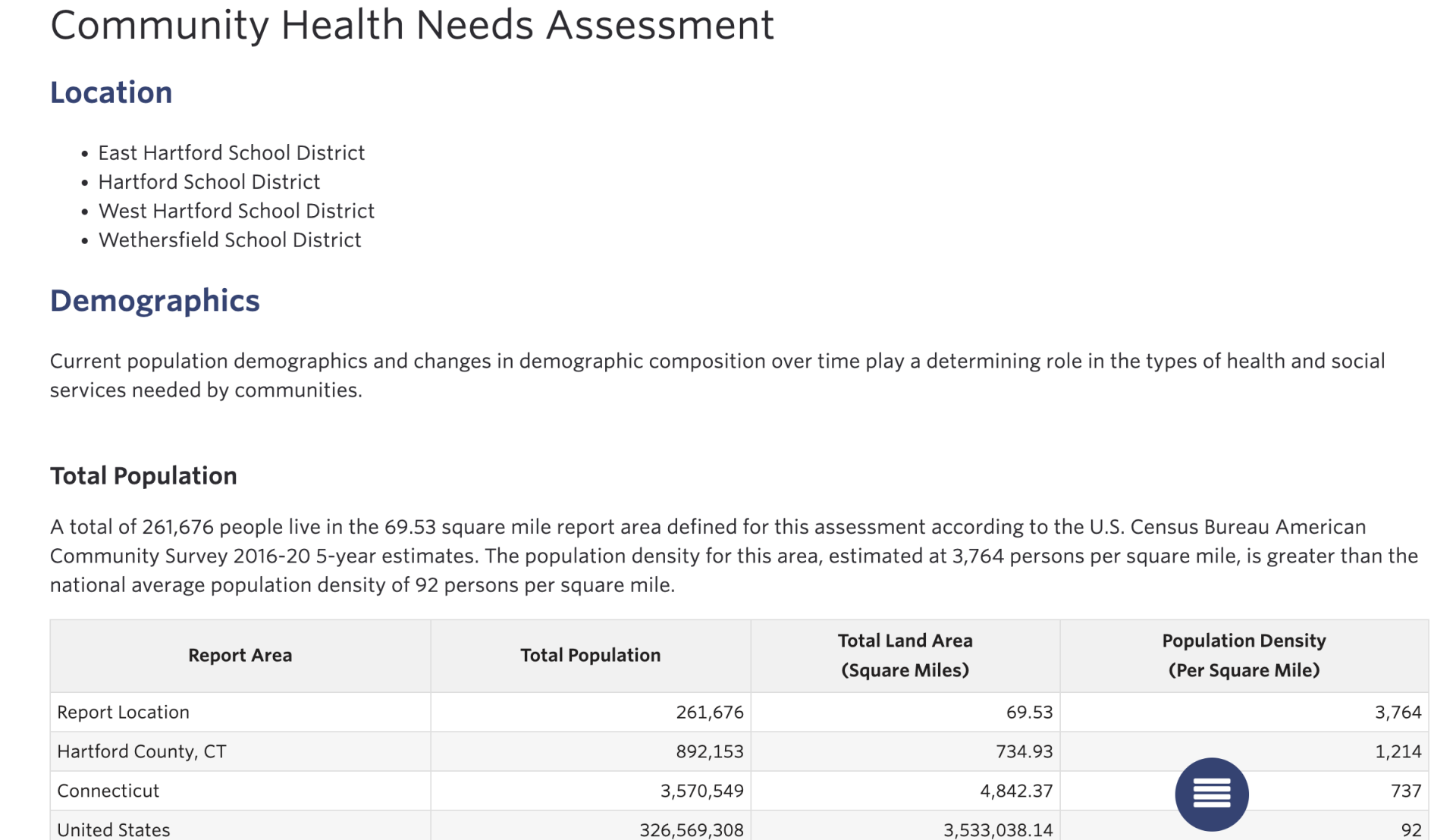
Task: Click the Population Density column header
Action: pos(1244,655)
